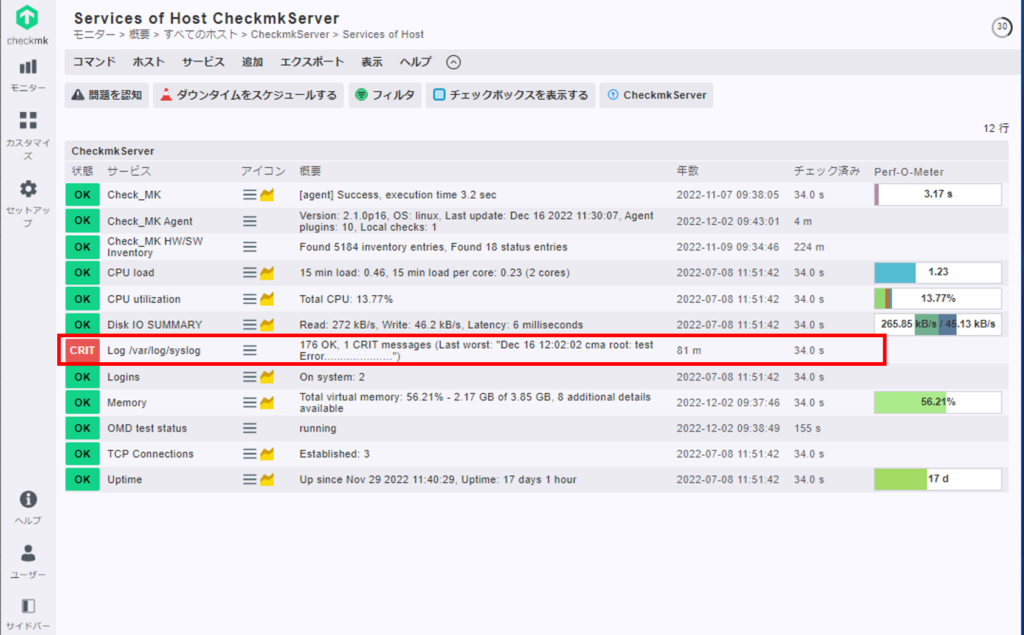Open the User (ユーザー) sidebar menu
This screenshot has width=1024, height=635.
(27, 562)
